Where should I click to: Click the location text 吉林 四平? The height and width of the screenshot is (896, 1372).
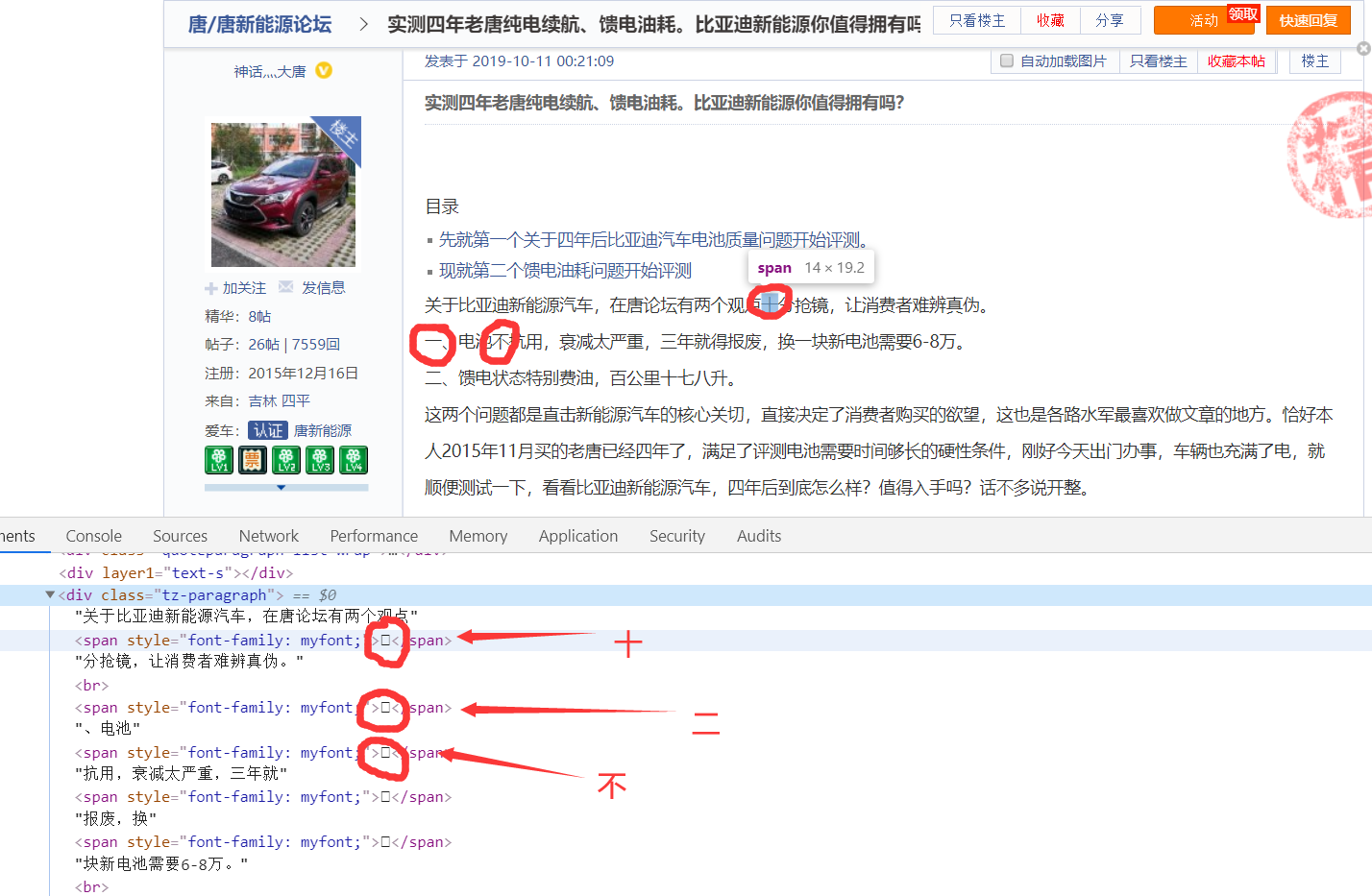(279, 400)
